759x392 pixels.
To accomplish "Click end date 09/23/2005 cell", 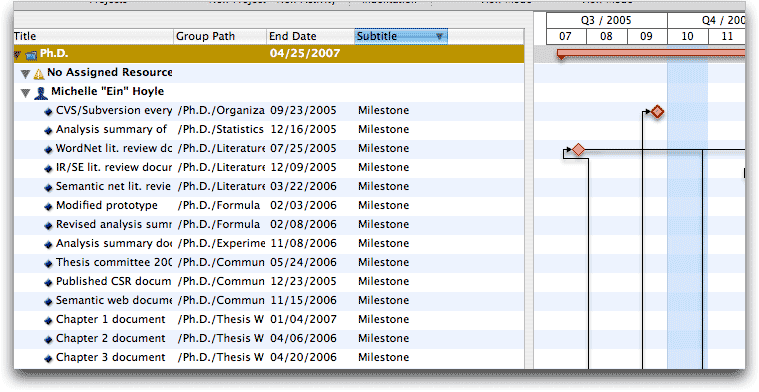I will (x=303, y=110).
